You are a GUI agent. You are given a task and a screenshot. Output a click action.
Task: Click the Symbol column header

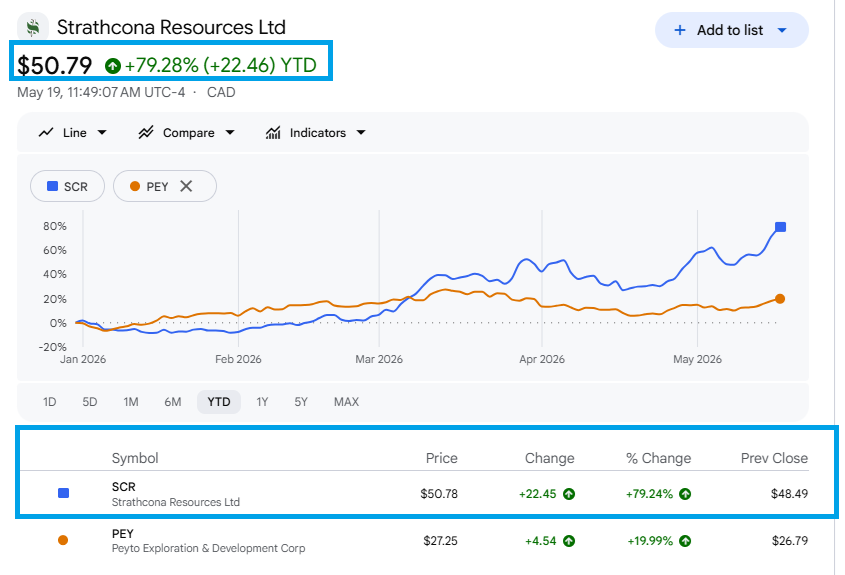(x=135, y=458)
